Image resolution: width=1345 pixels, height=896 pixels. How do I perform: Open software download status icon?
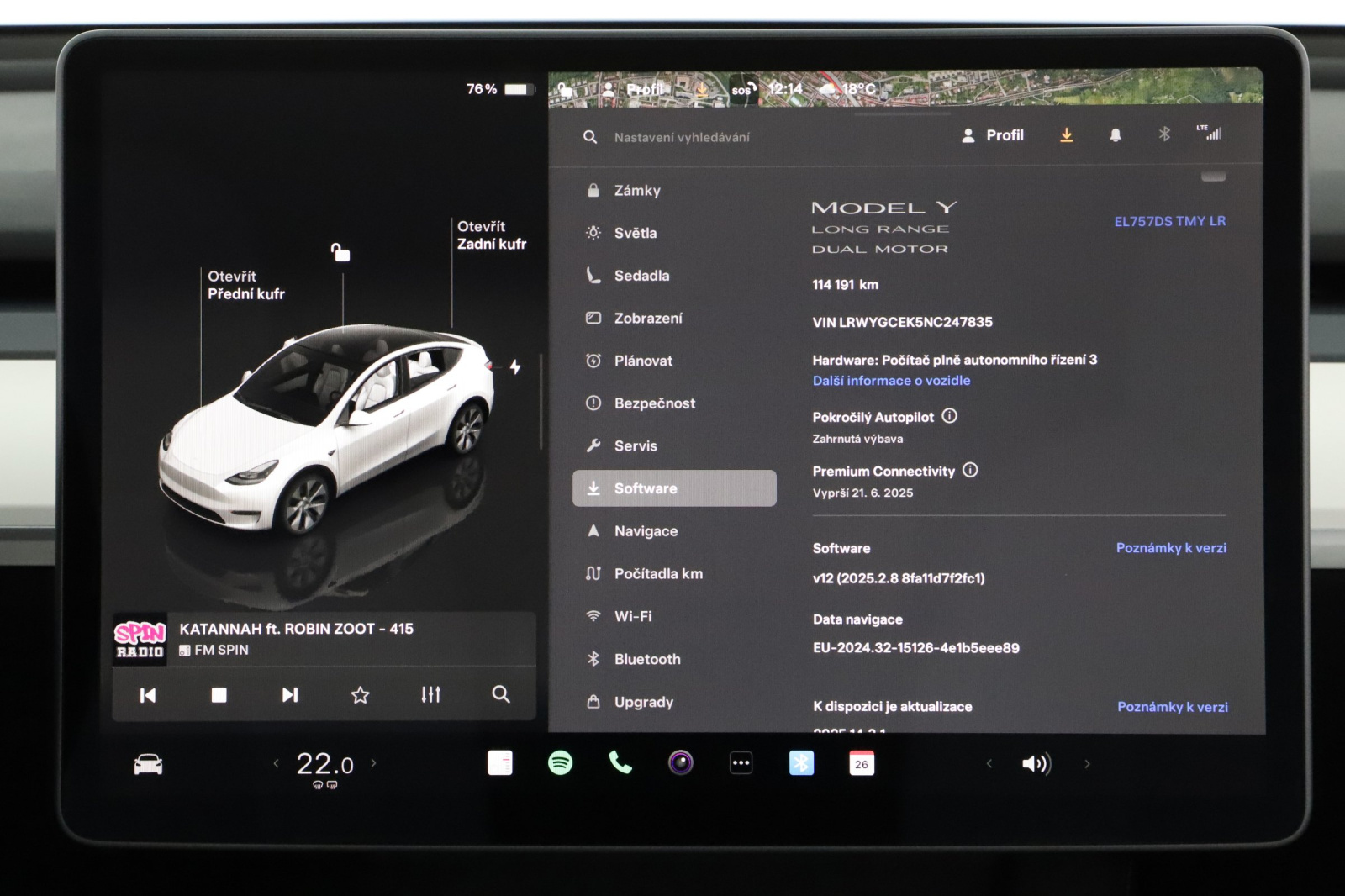click(x=1067, y=135)
